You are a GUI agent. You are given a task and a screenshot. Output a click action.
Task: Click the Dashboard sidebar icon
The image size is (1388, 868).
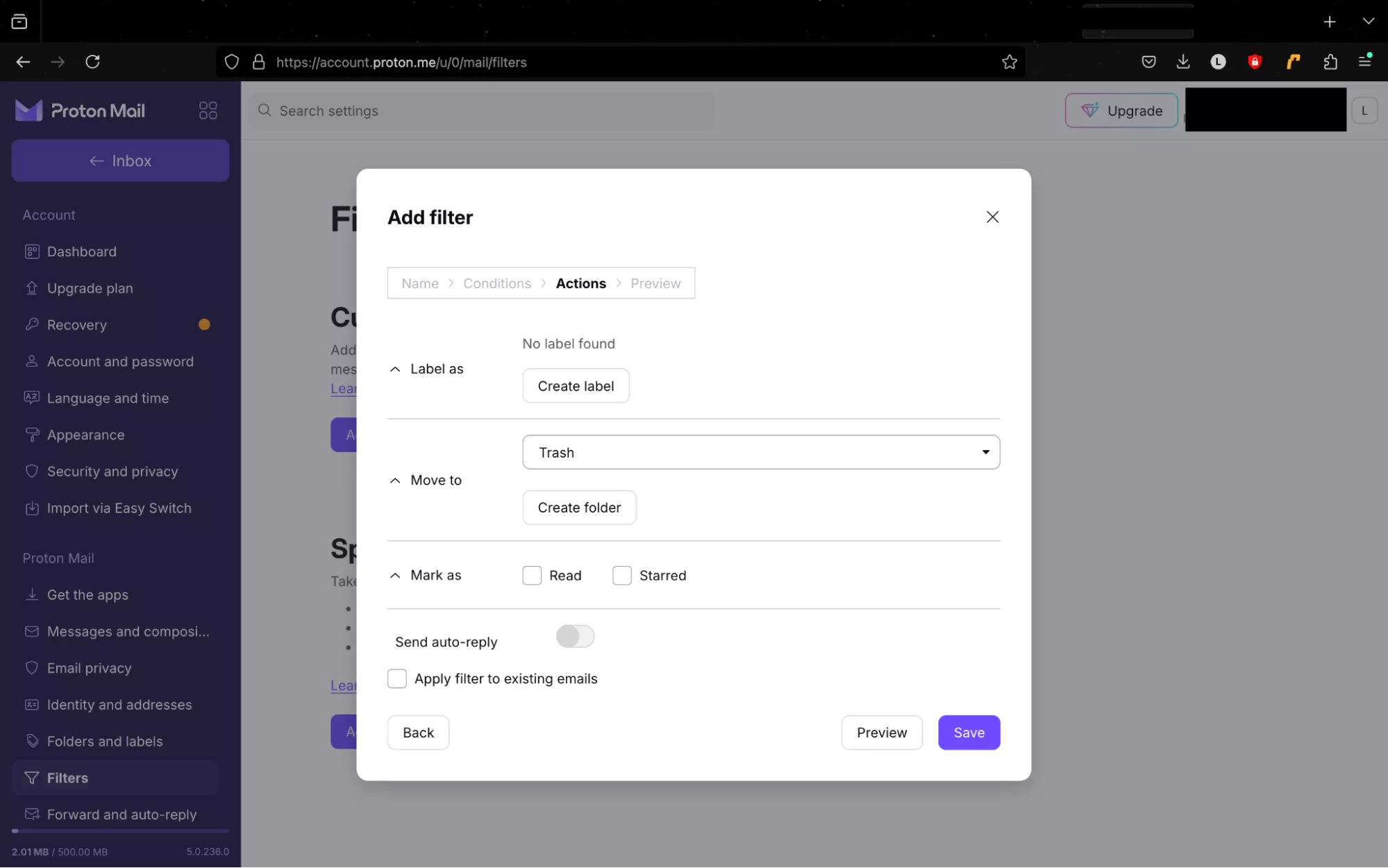click(32, 251)
